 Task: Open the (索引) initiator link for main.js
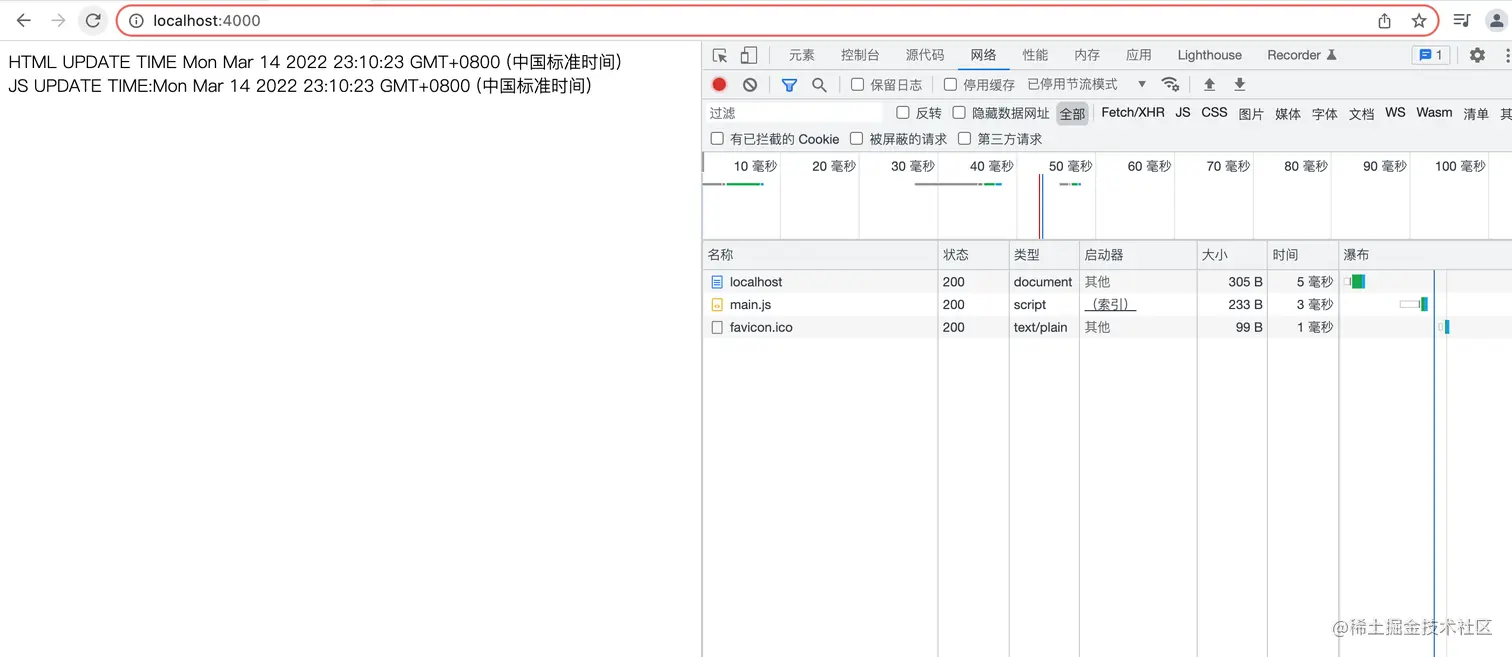1110,304
